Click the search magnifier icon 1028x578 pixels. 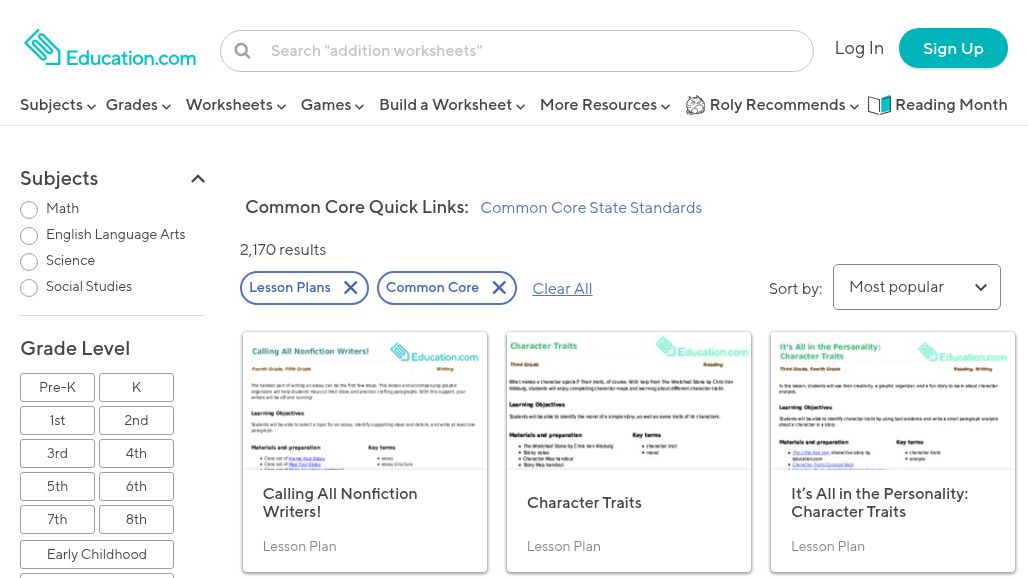[242, 51]
